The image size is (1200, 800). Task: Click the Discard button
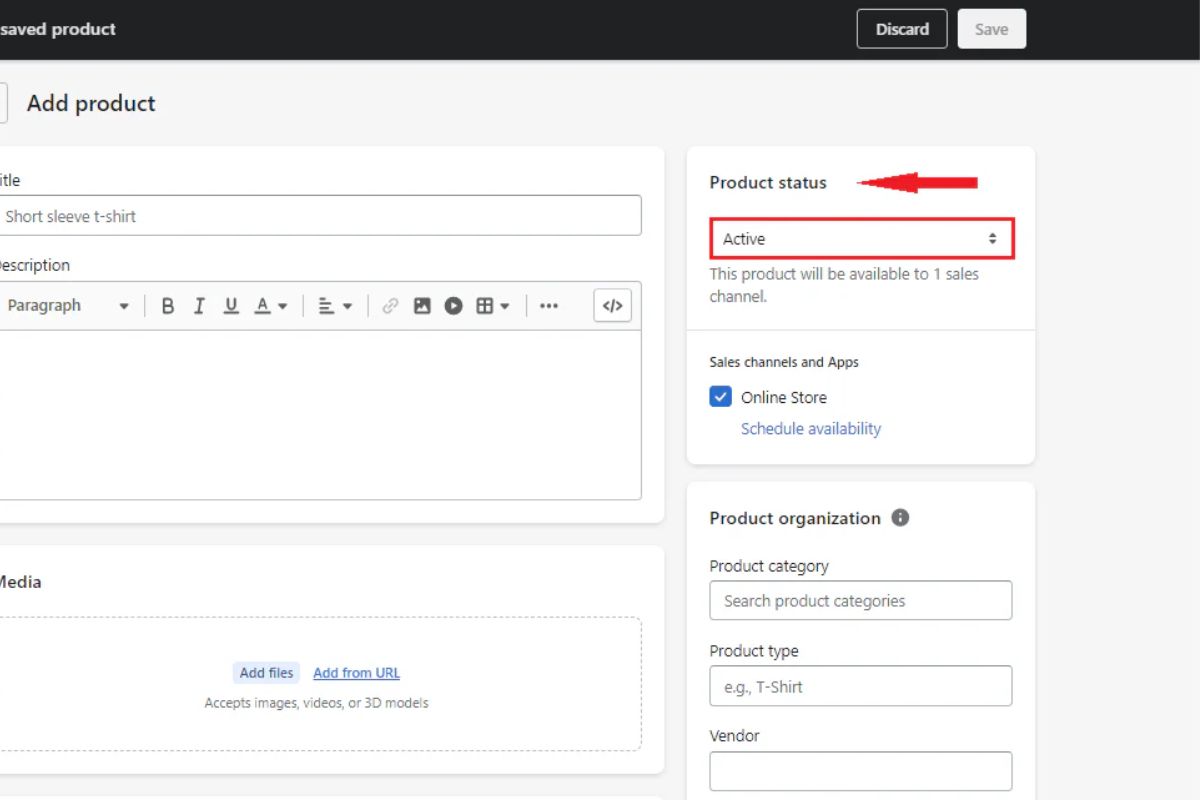(902, 29)
